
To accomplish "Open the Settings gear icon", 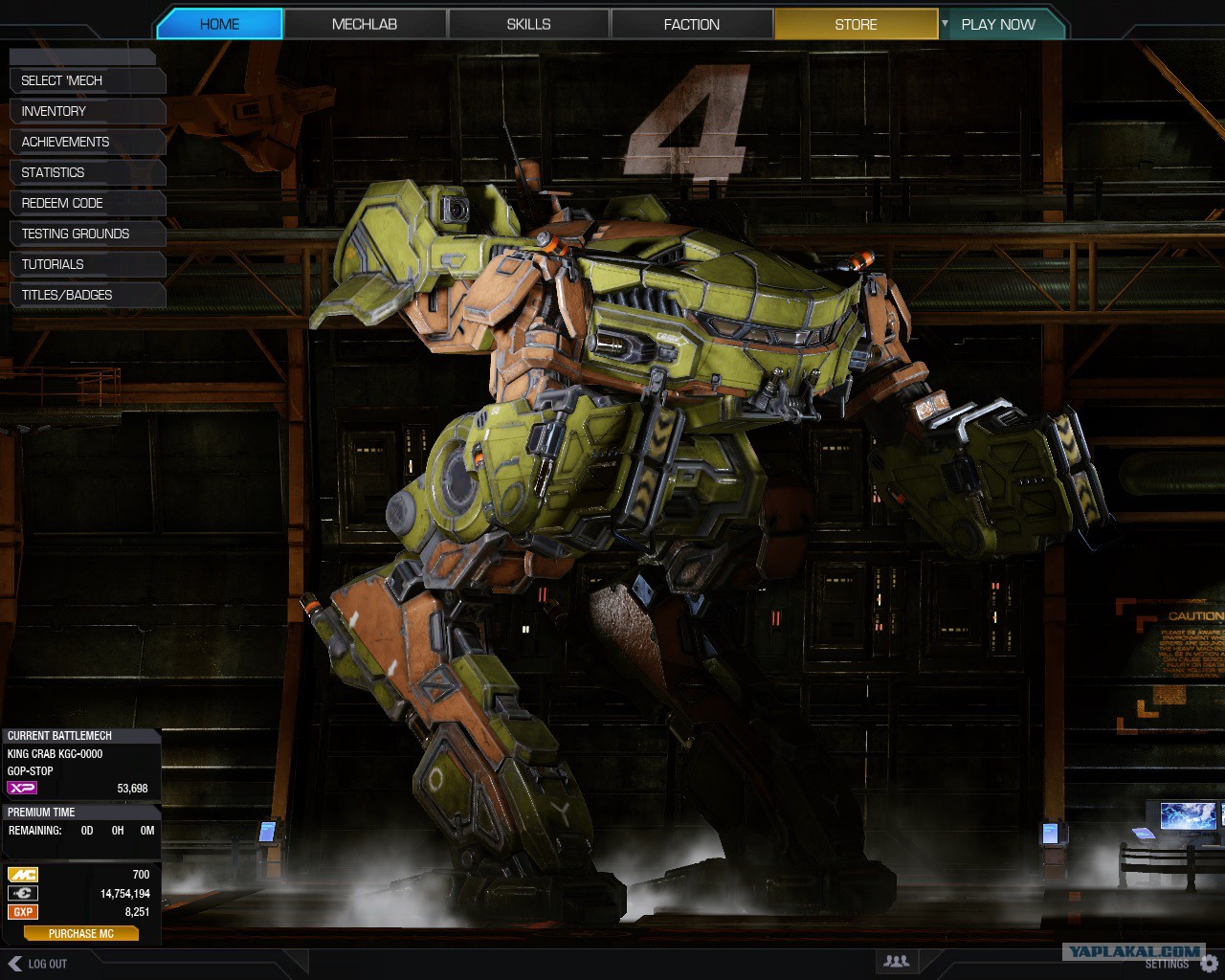I will (x=1210, y=963).
